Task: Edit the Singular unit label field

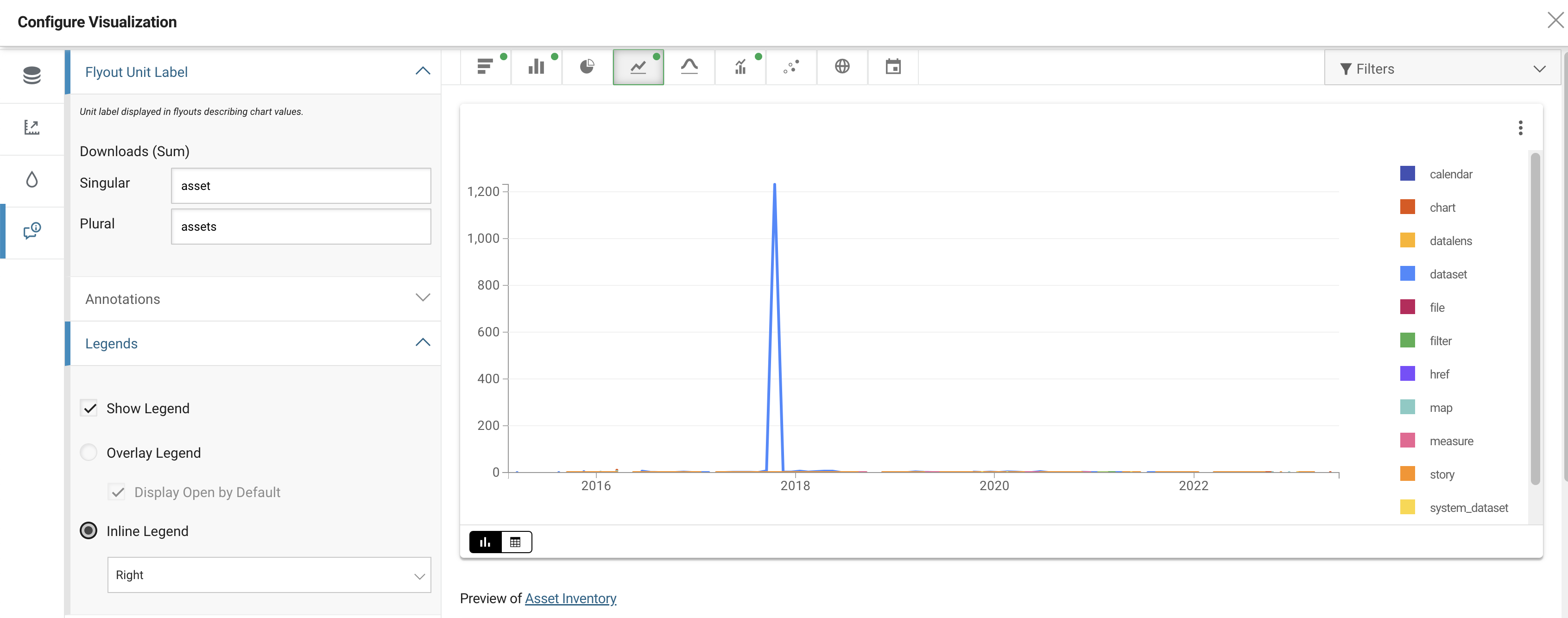Action: coord(301,186)
